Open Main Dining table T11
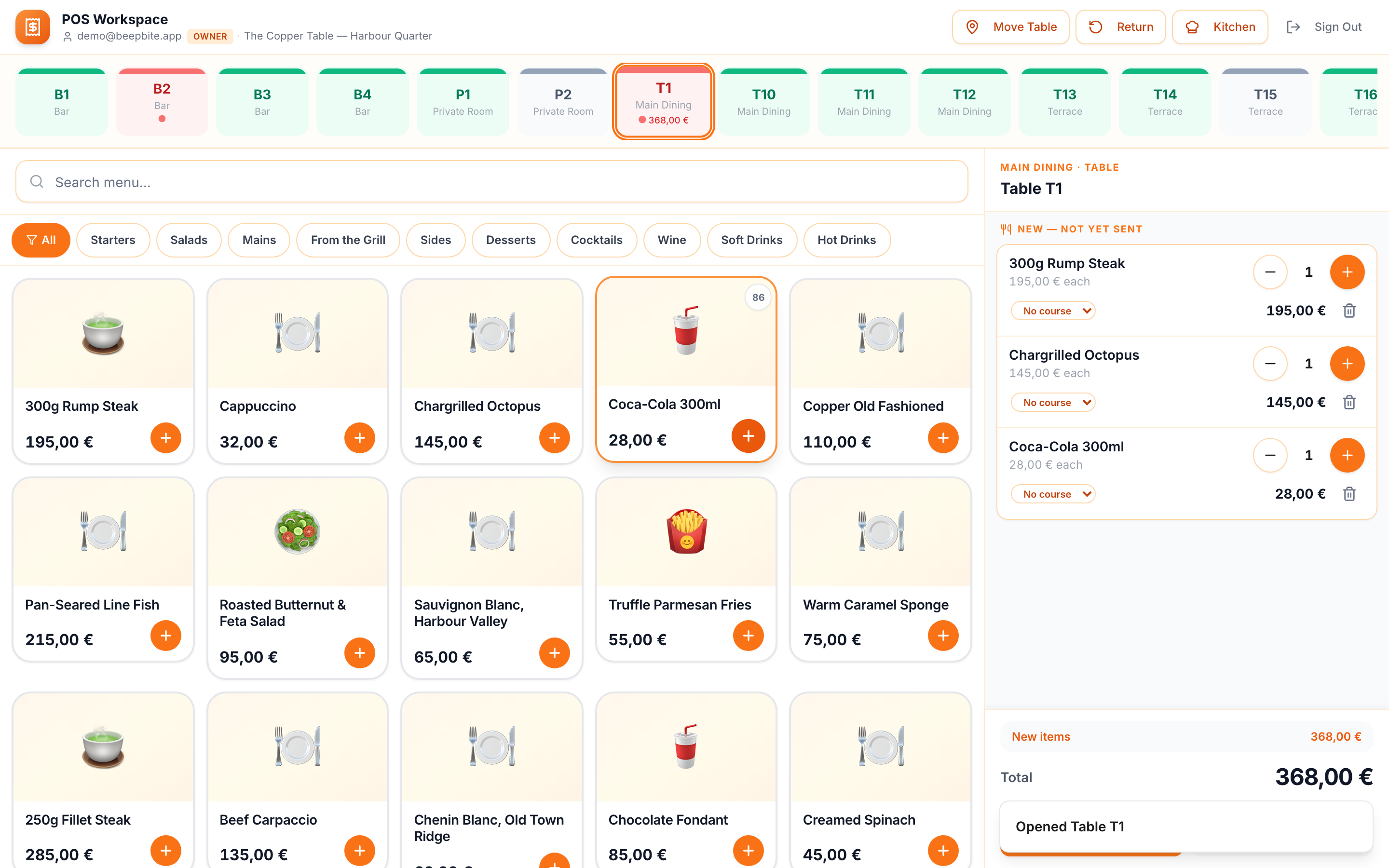The image size is (1389, 868). point(864,102)
